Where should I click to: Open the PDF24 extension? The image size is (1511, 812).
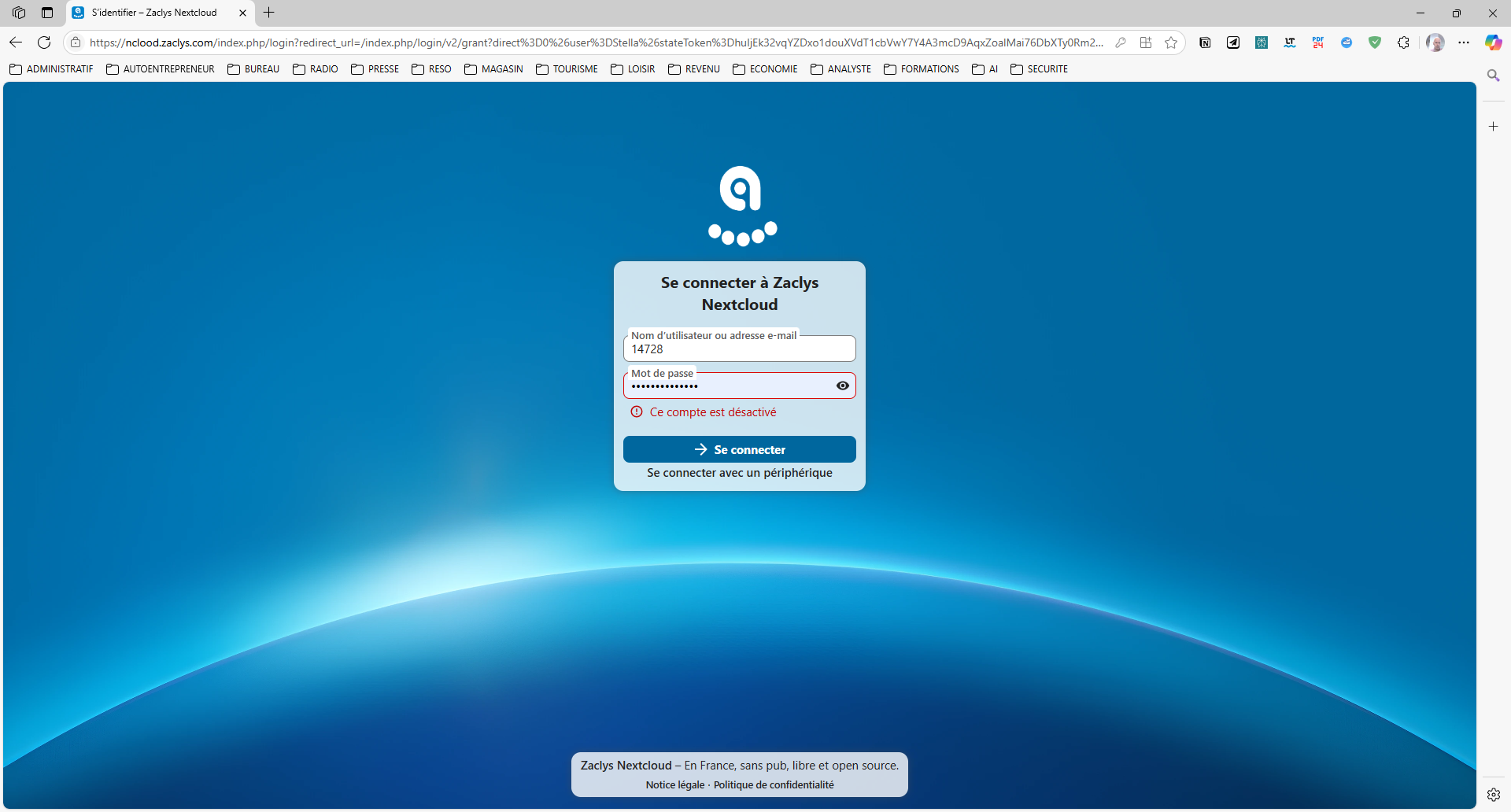(x=1318, y=42)
